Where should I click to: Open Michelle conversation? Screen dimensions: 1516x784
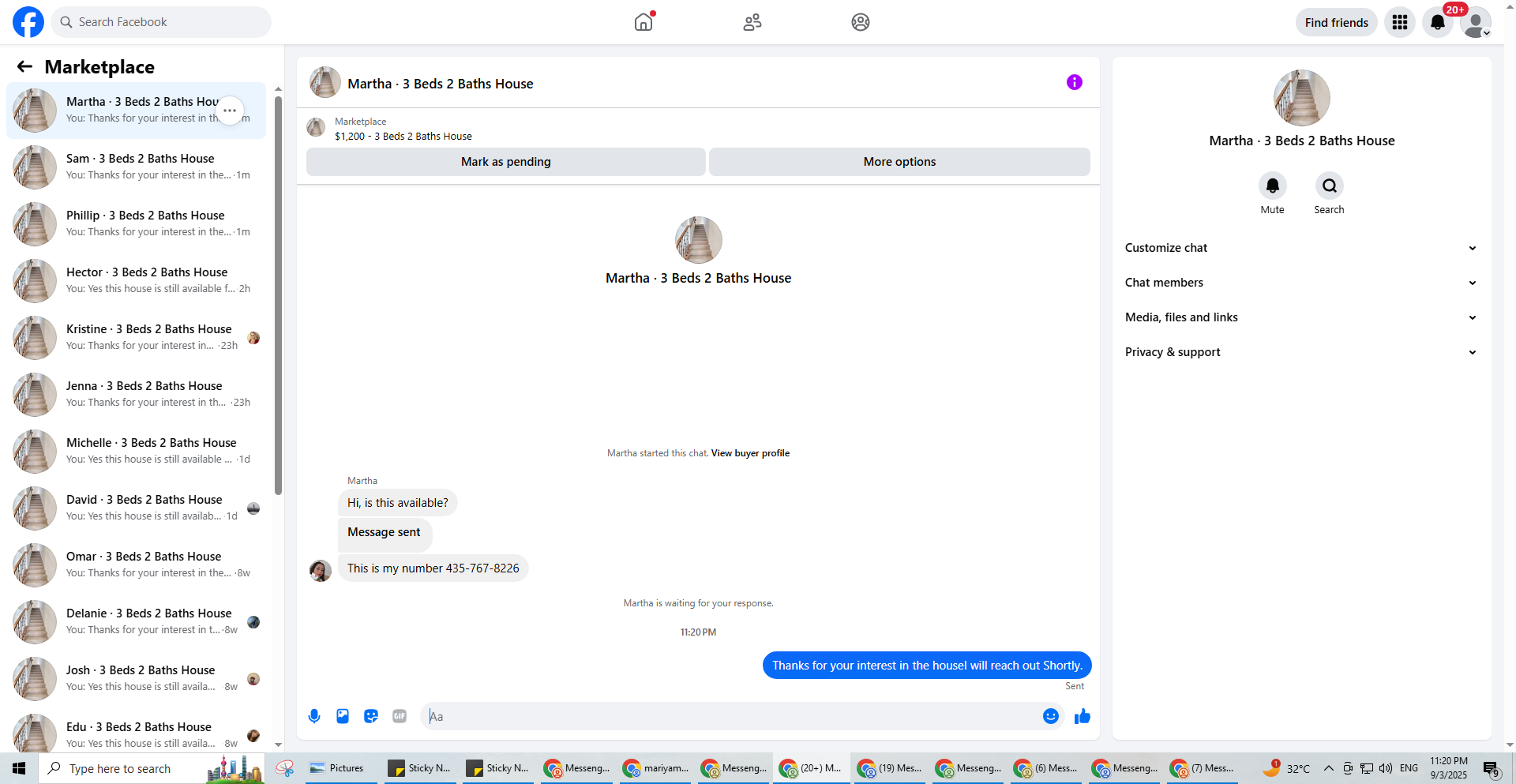click(x=136, y=451)
